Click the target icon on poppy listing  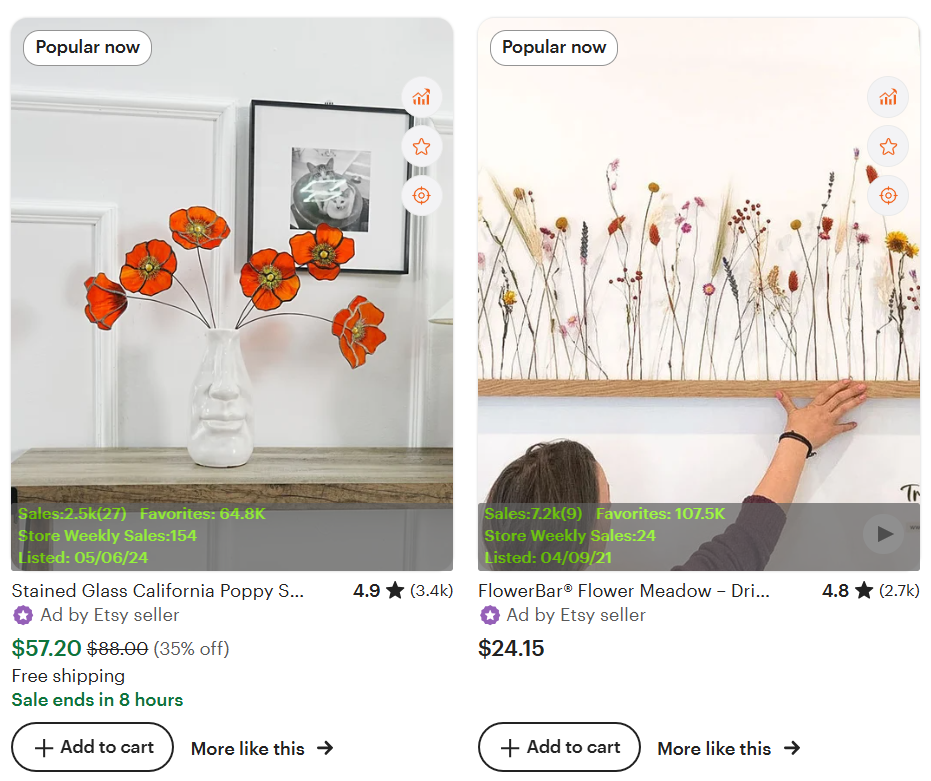(421, 195)
